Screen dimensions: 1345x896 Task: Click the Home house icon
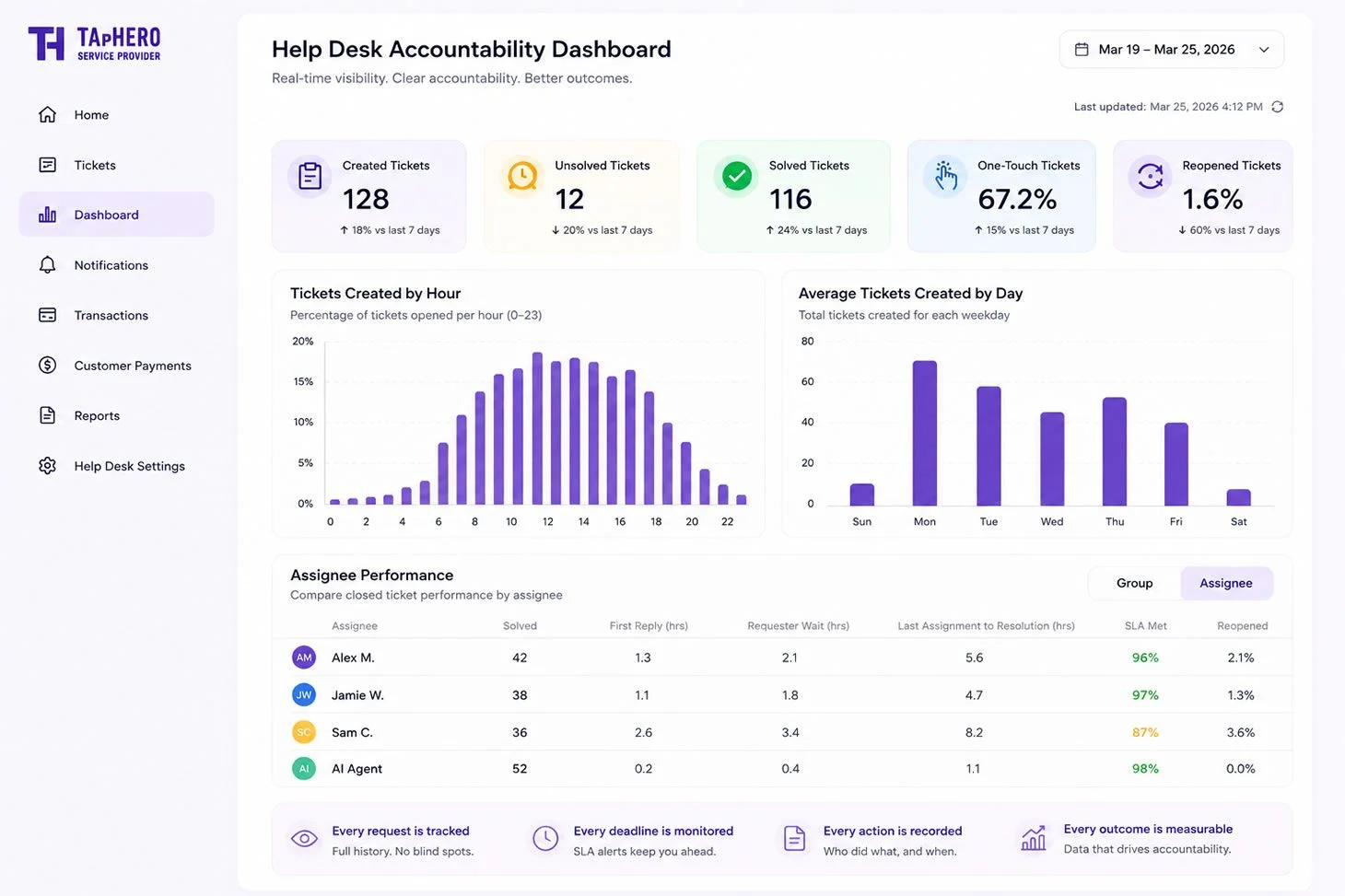48,114
